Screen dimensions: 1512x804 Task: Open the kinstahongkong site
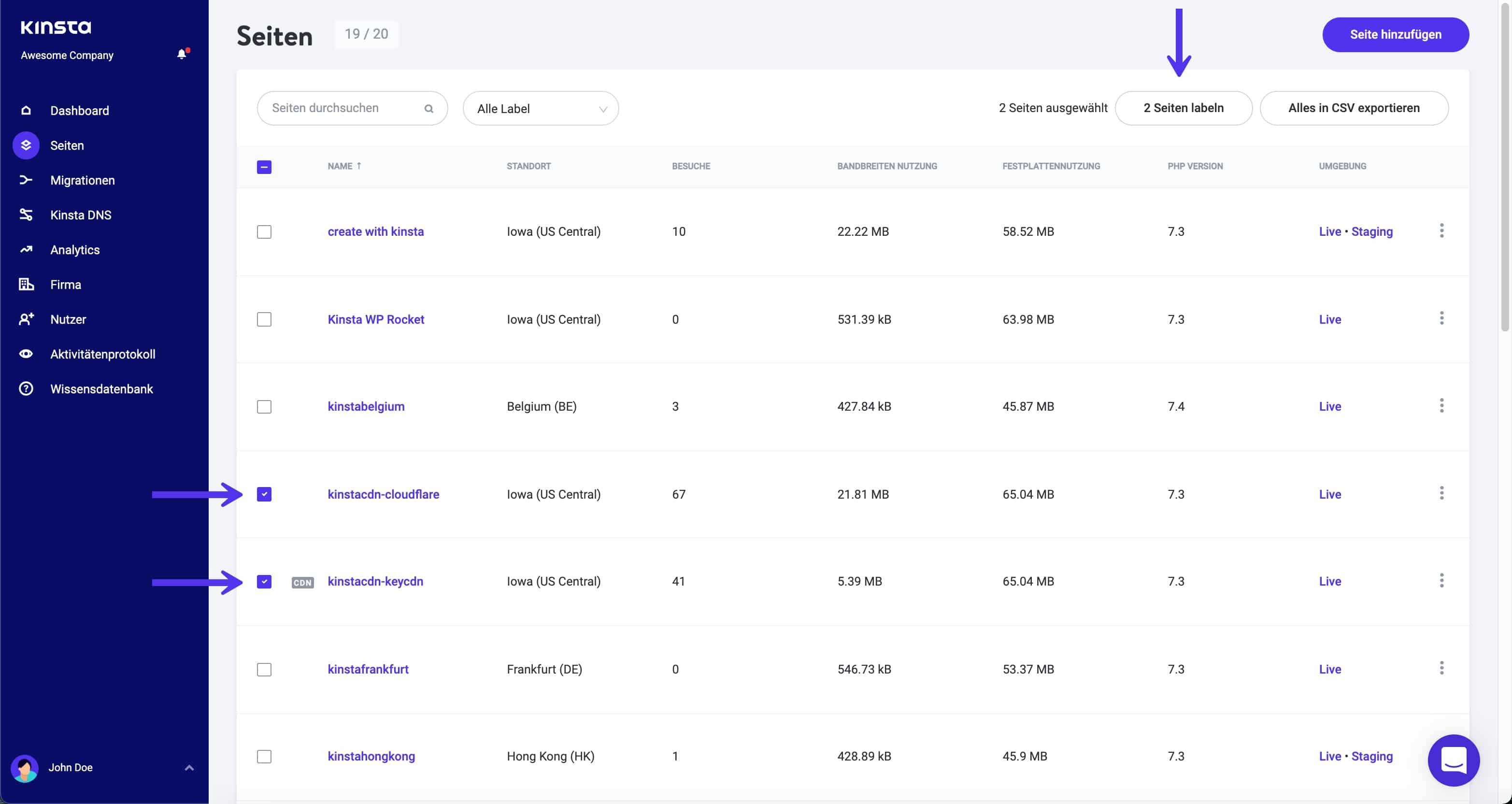[371, 757]
